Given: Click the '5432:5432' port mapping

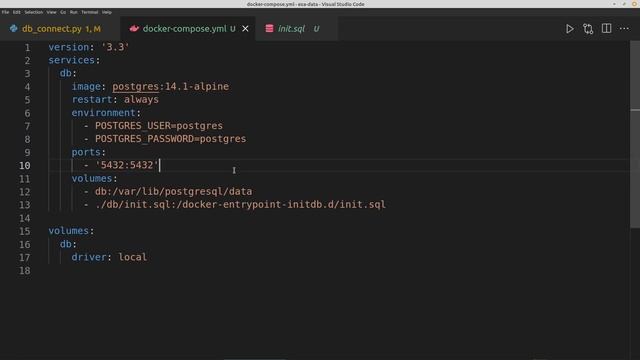Looking at the screenshot, I should click(x=127, y=165).
